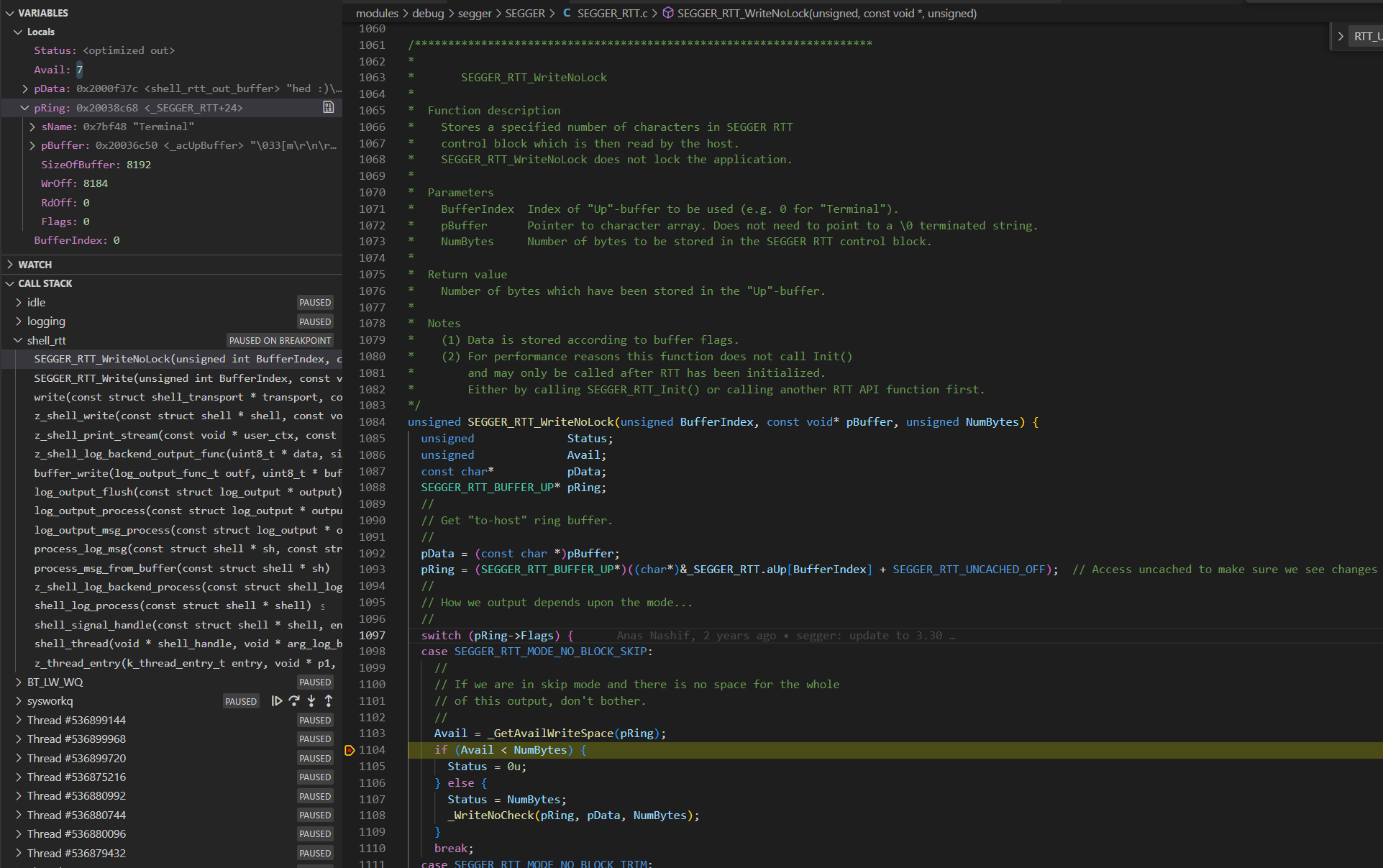Expand the WATCH section
The height and width of the screenshot is (868, 1383).
point(9,265)
